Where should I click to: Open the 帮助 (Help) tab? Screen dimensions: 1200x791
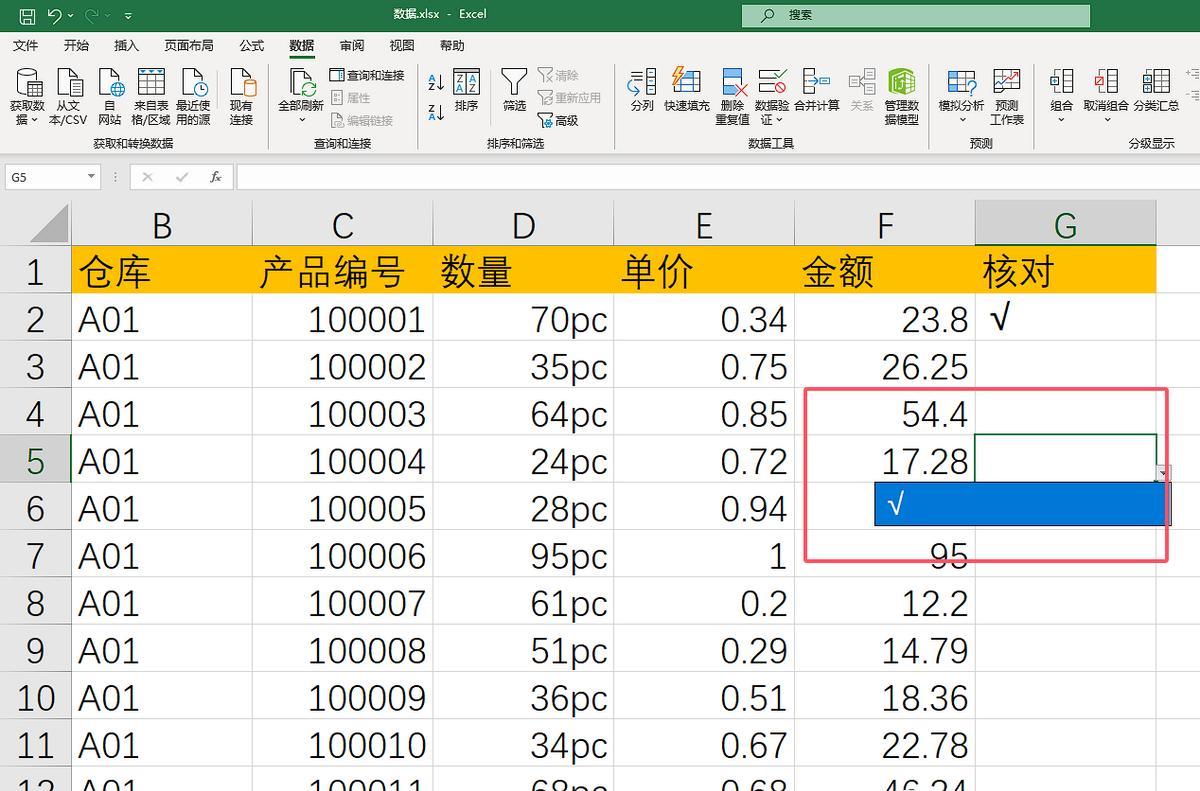tap(452, 45)
